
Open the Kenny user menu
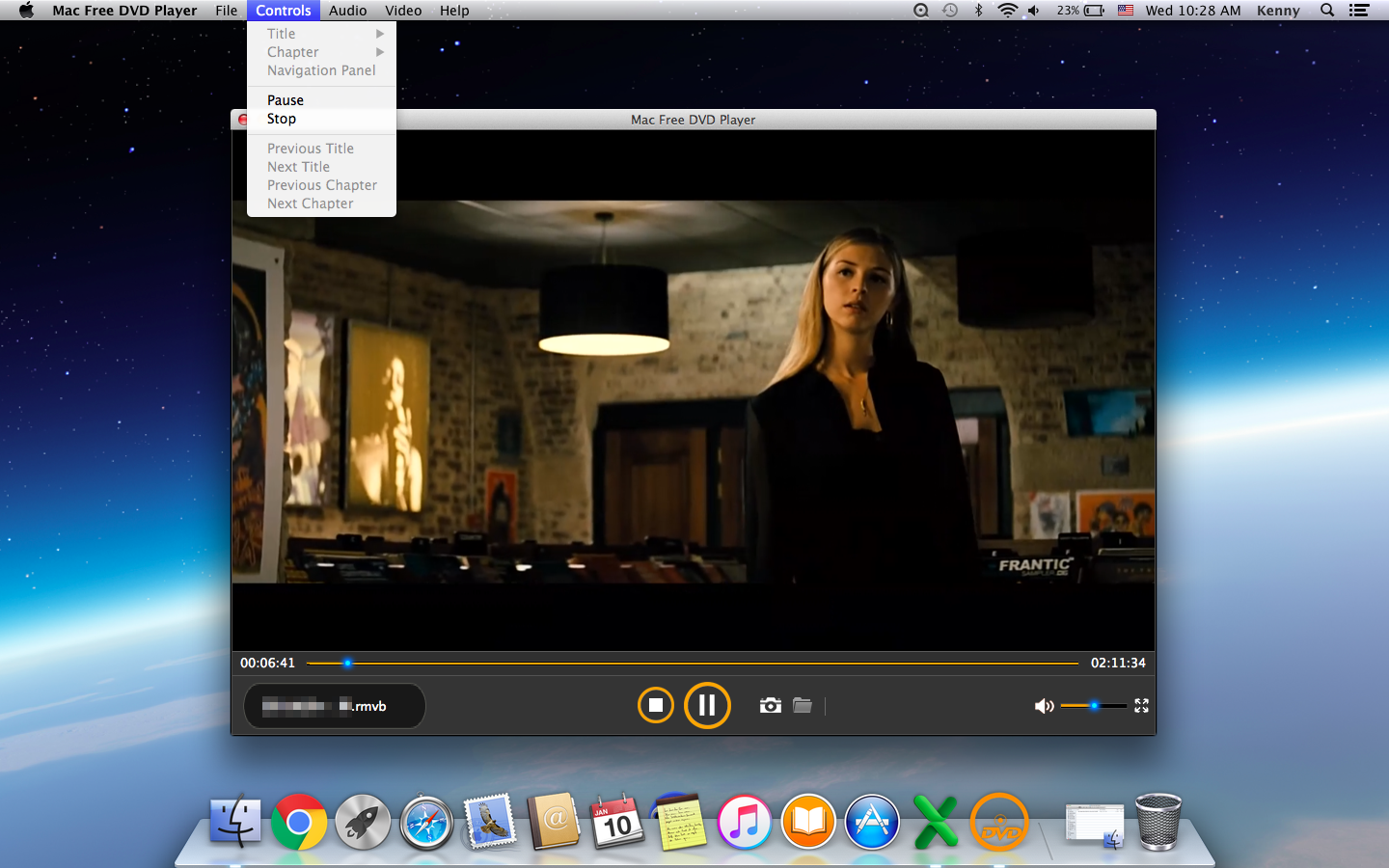click(x=1278, y=11)
